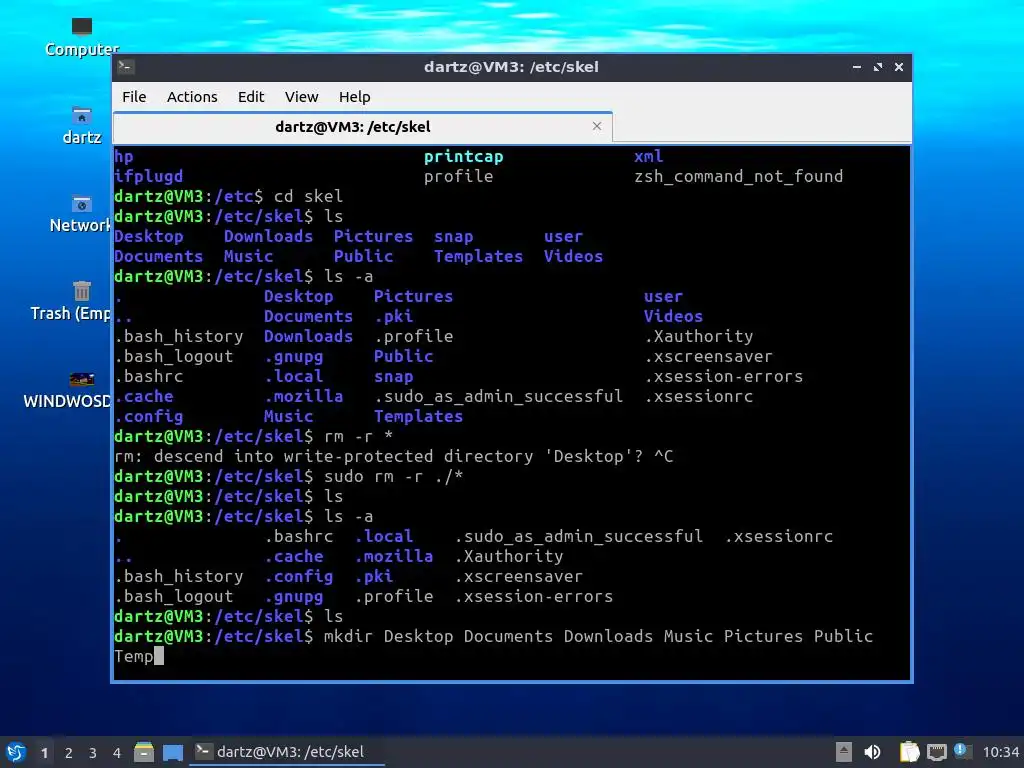Switch to virtual desktop 2
Screen dimensions: 1024x768
[x=69, y=753]
